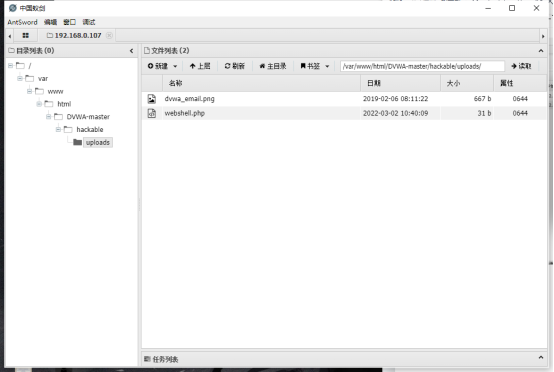Collapse the DVWA-master tree node
Screen dimensions: 554x372
pyautogui.click(x=49, y=117)
